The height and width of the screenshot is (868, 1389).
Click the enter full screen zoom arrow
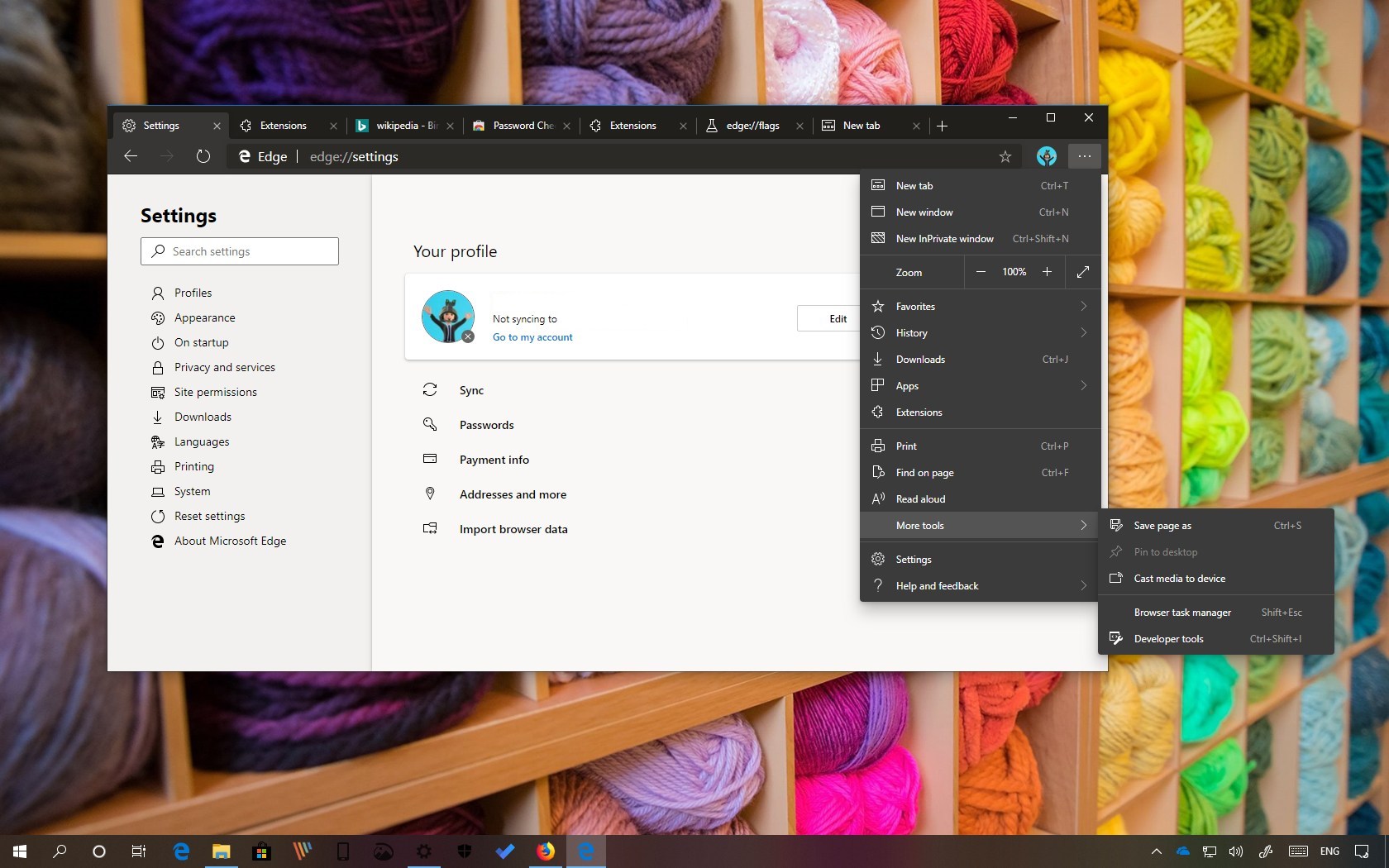pyautogui.click(x=1083, y=272)
